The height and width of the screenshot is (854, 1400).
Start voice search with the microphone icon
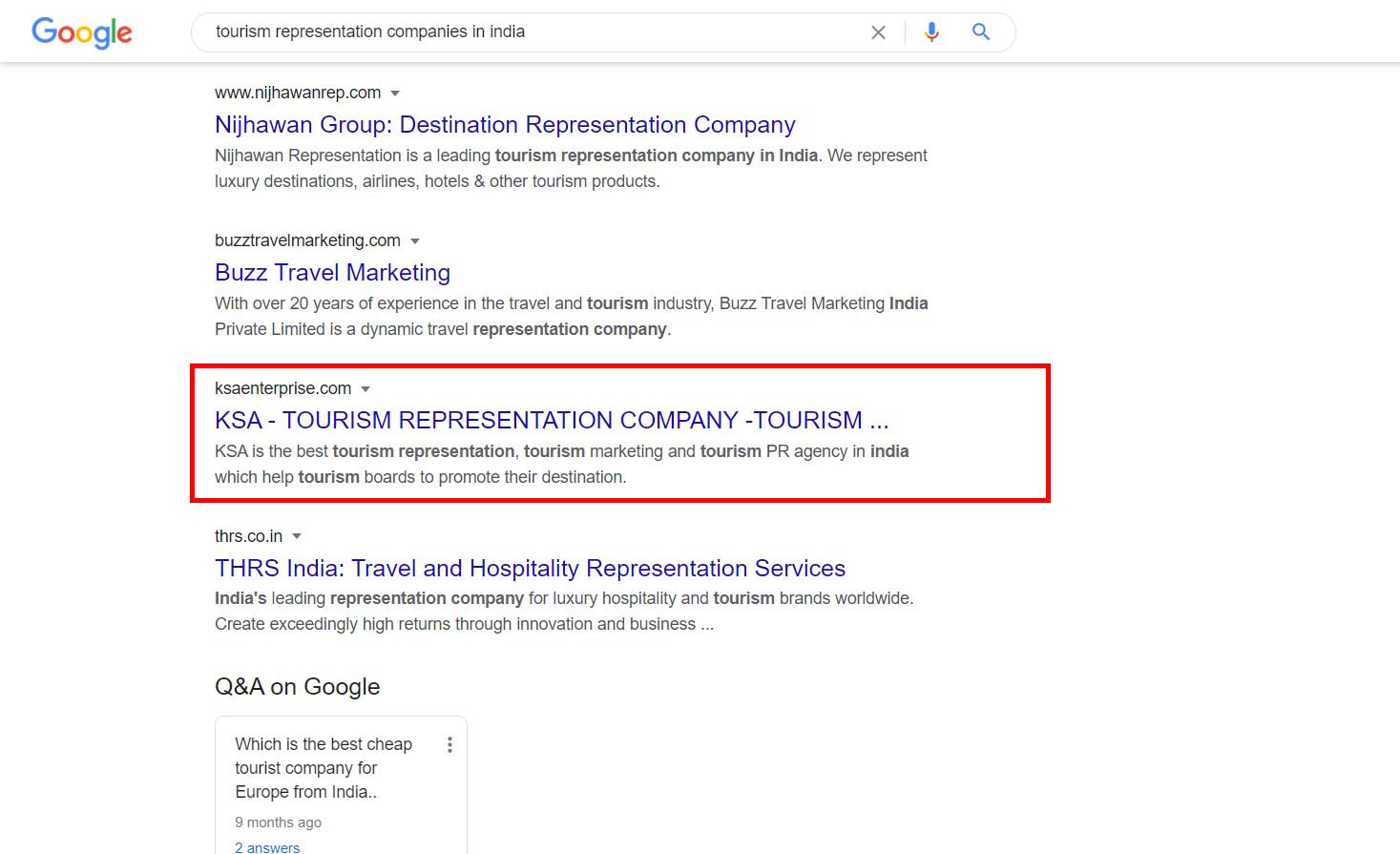931,32
